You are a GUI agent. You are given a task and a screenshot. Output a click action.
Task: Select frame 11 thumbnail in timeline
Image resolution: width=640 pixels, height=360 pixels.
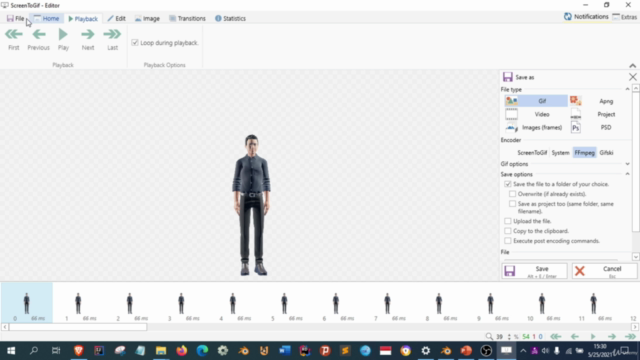593,302
